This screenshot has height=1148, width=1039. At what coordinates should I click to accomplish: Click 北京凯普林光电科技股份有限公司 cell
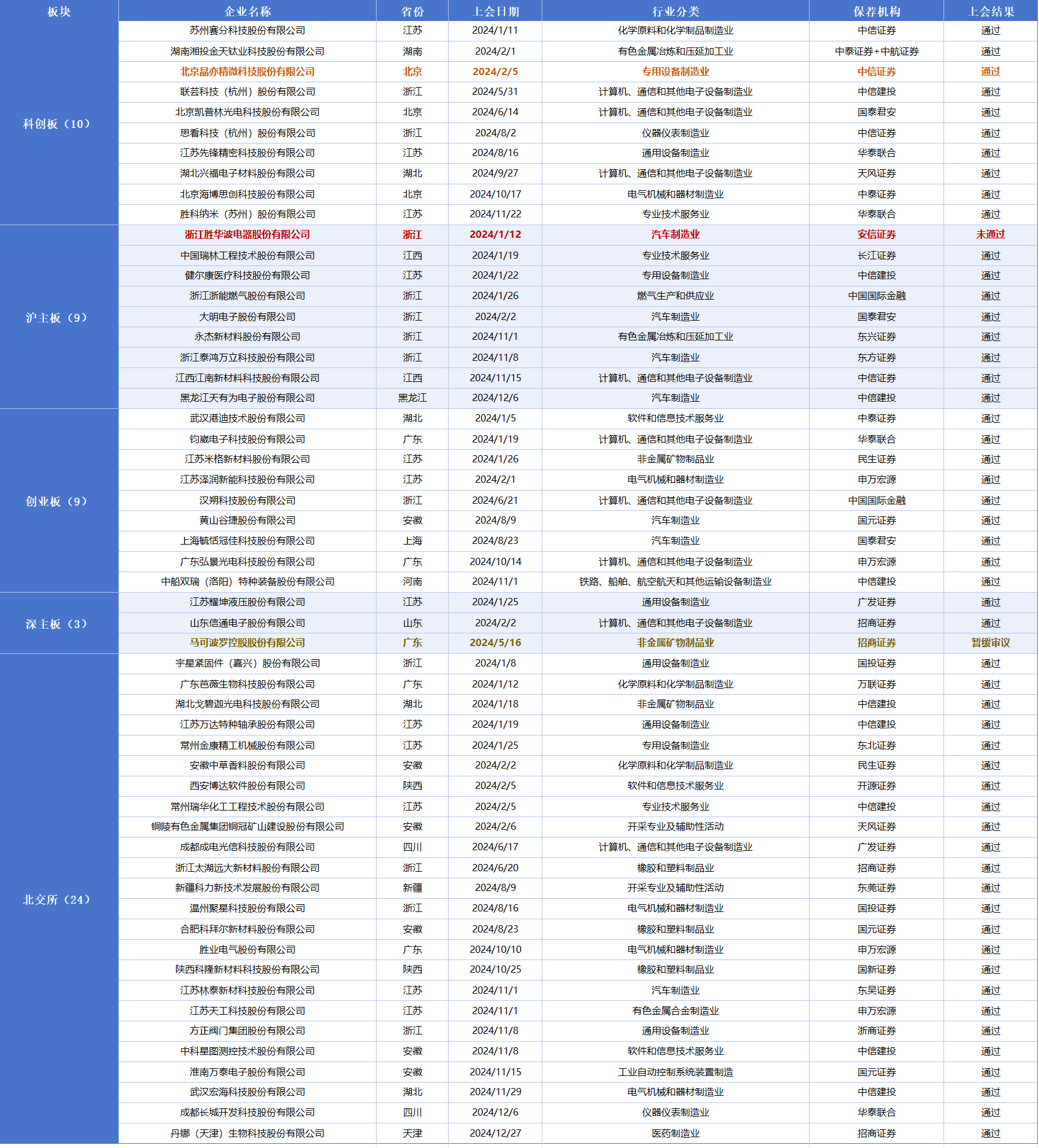[247, 112]
